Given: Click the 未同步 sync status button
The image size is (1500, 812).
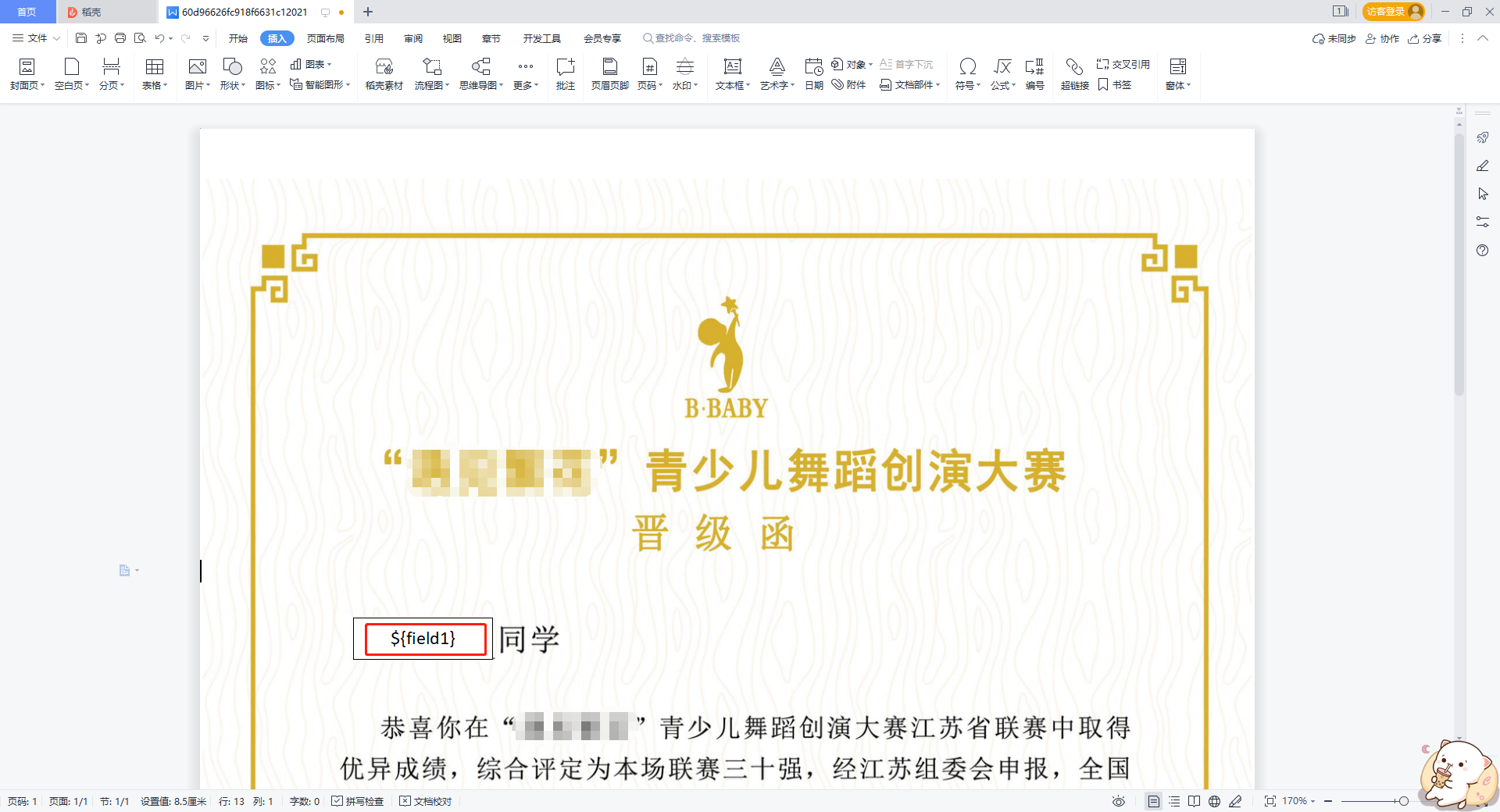Looking at the screenshot, I should tap(1334, 38).
